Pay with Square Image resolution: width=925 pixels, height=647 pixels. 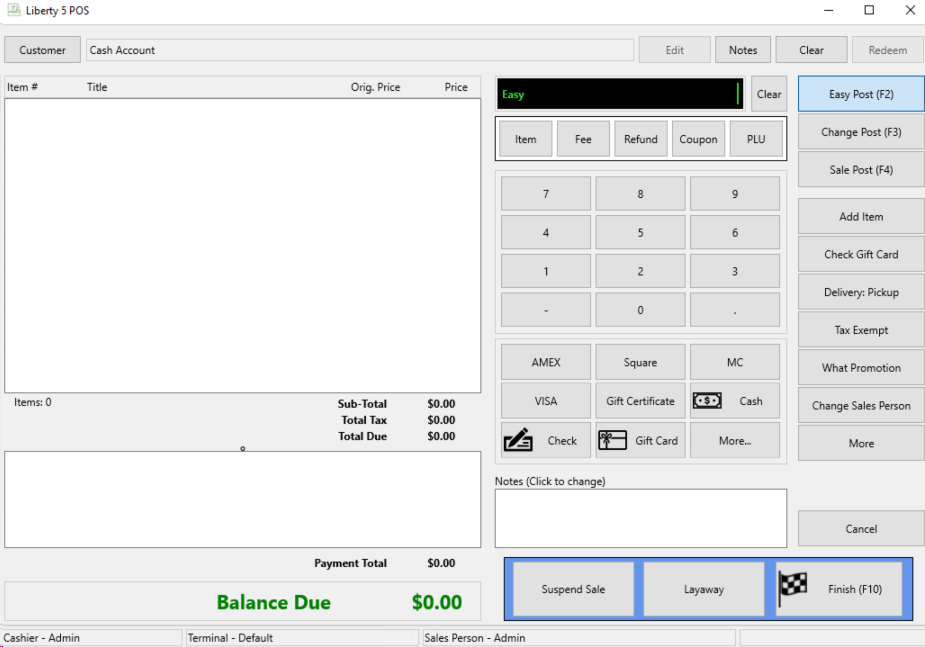click(x=640, y=362)
